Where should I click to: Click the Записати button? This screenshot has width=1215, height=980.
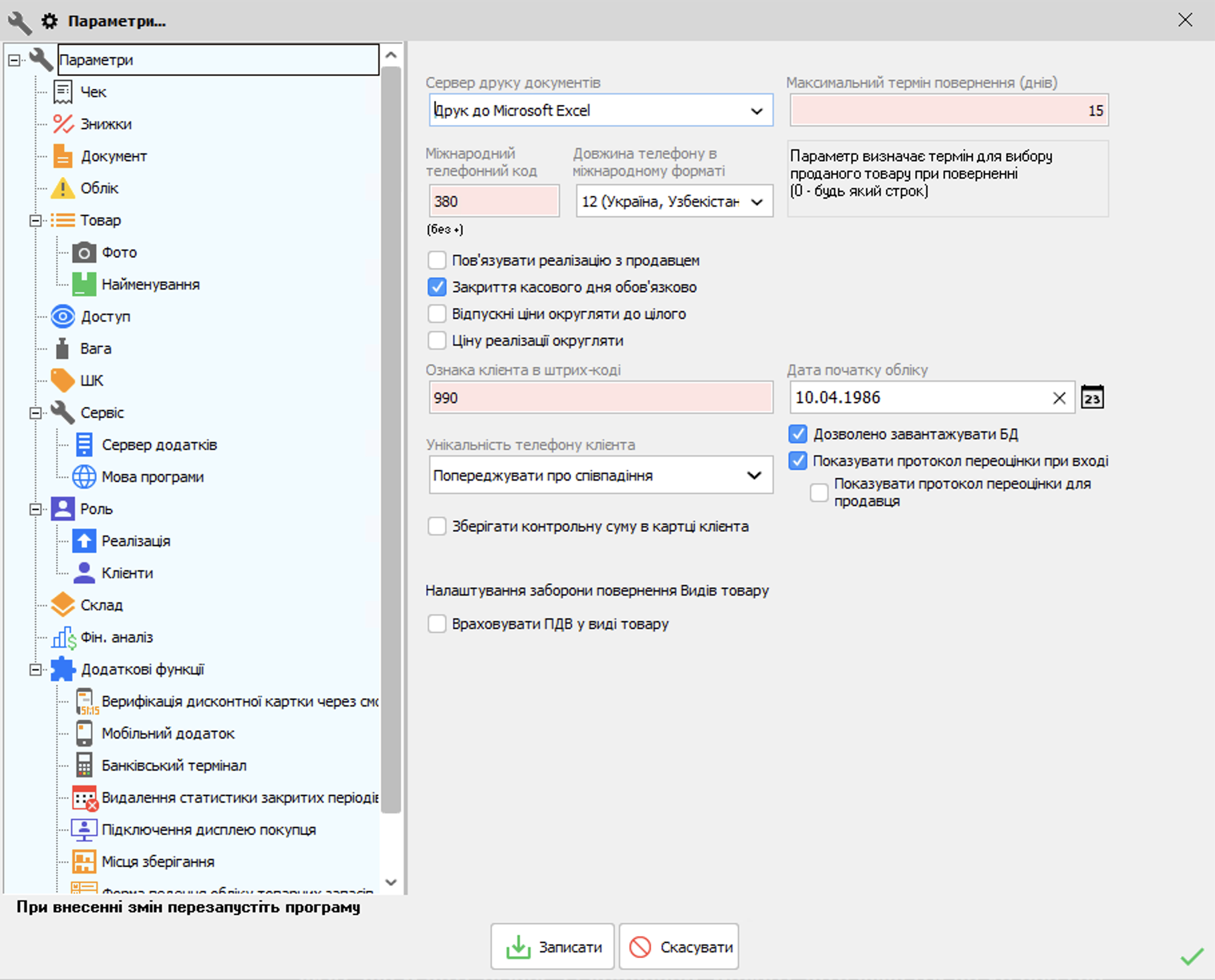[552, 947]
